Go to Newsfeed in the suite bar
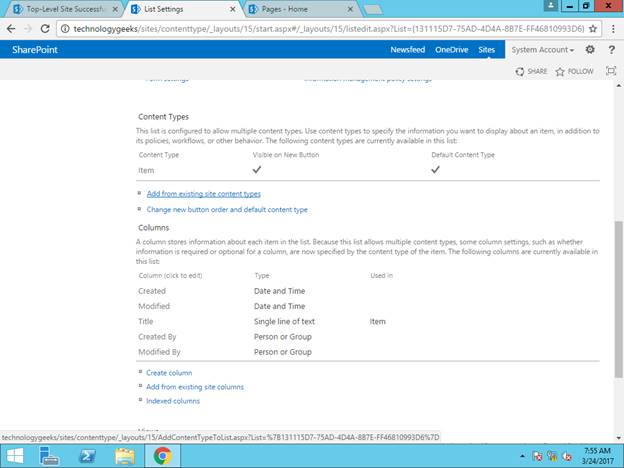The image size is (624, 468). tap(408, 50)
